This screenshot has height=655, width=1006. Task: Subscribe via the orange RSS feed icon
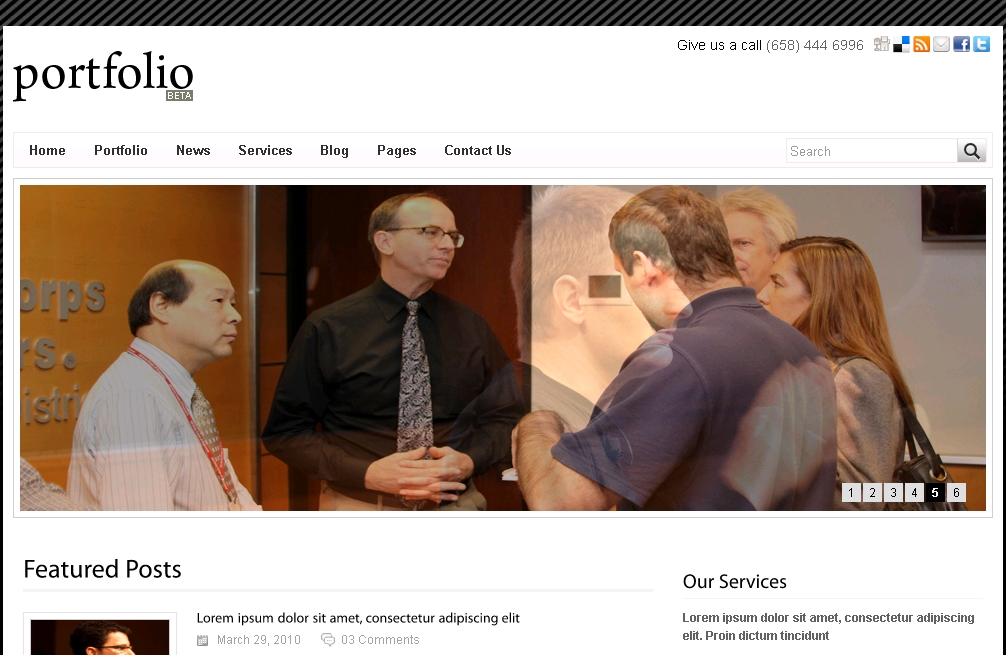(x=921, y=44)
